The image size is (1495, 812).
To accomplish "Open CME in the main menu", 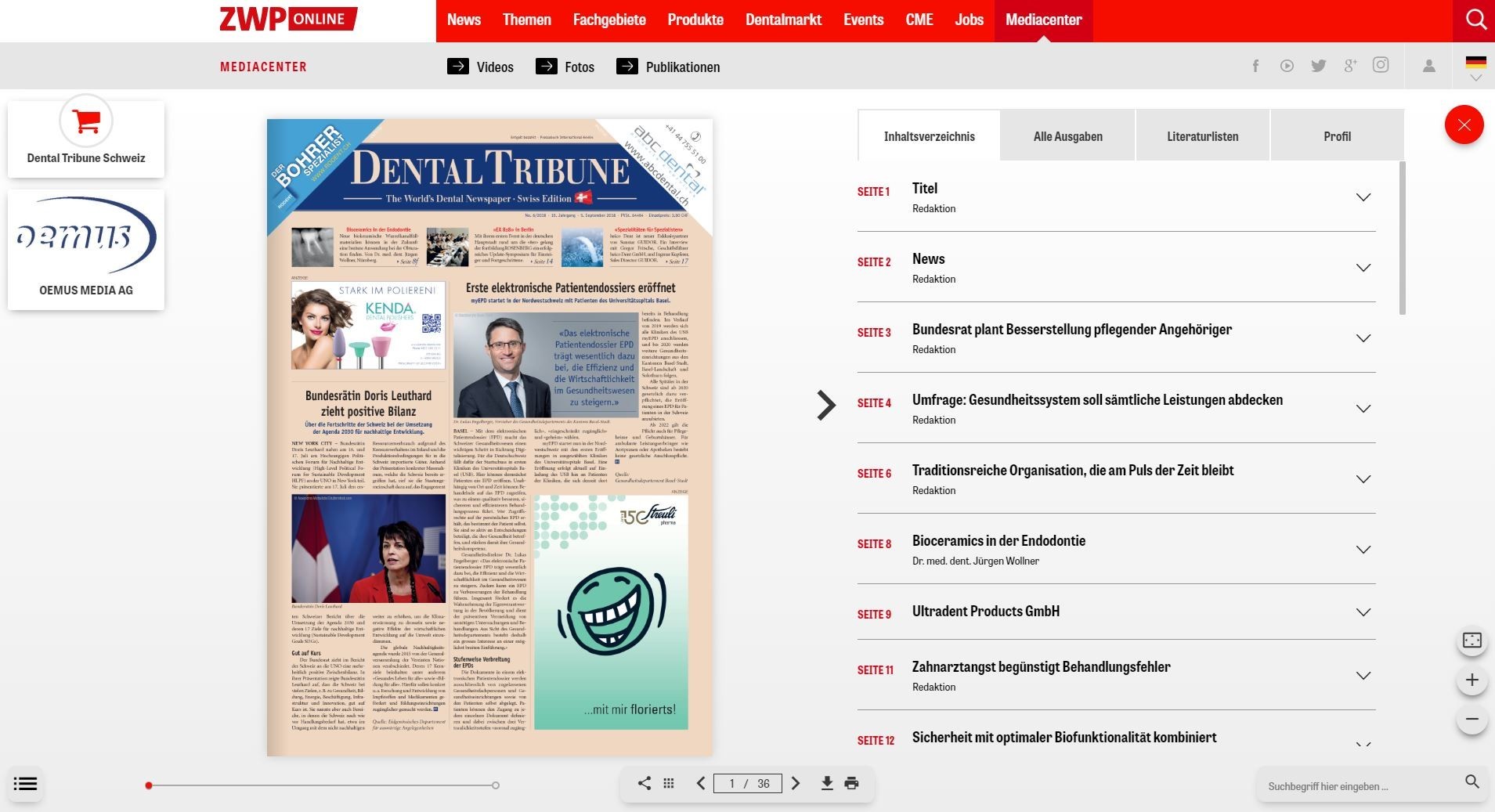I will [919, 20].
